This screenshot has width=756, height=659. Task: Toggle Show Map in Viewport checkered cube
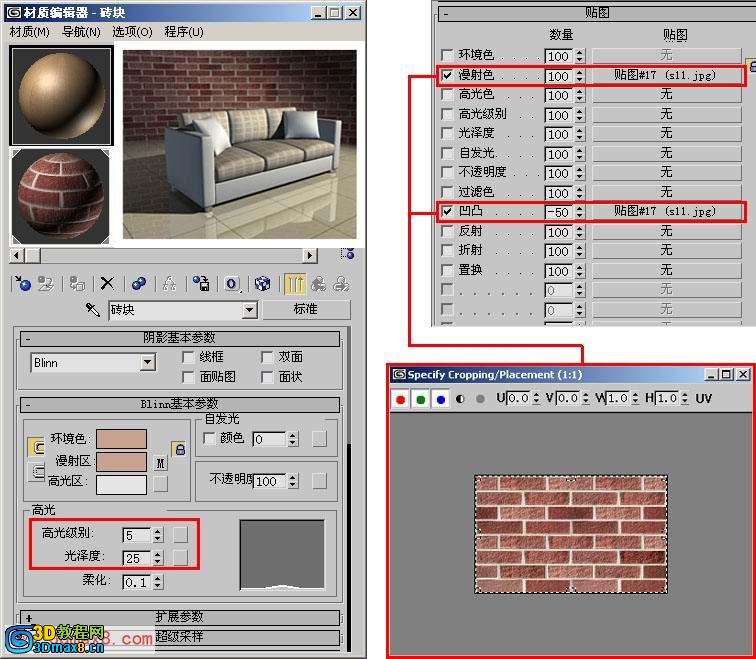[x=262, y=284]
